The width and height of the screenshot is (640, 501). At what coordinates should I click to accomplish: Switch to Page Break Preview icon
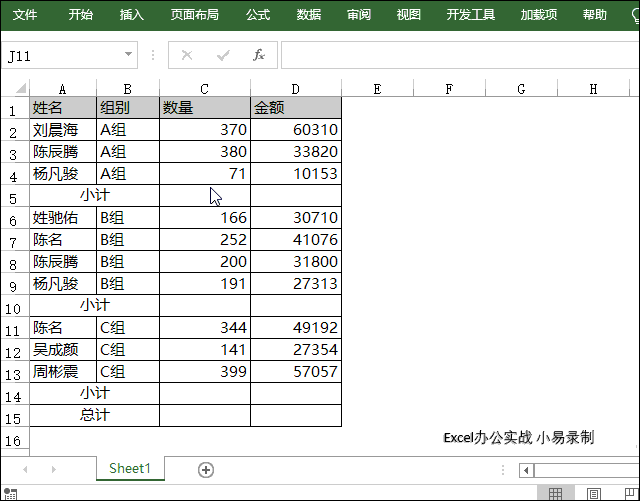[x=631, y=493]
